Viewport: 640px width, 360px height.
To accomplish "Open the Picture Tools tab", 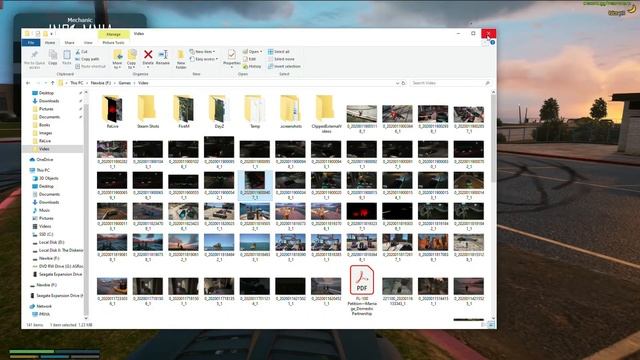I will pos(113,42).
